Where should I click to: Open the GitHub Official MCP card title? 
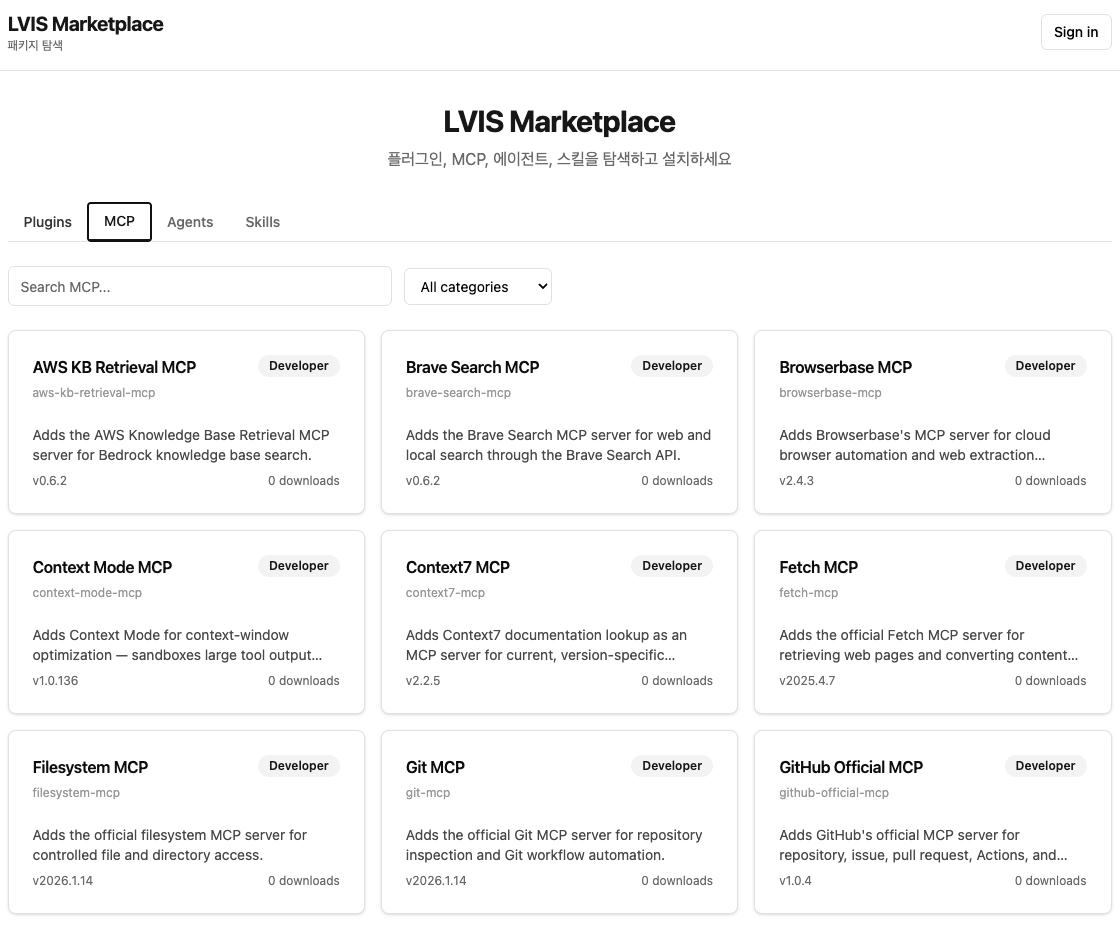(851, 767)
